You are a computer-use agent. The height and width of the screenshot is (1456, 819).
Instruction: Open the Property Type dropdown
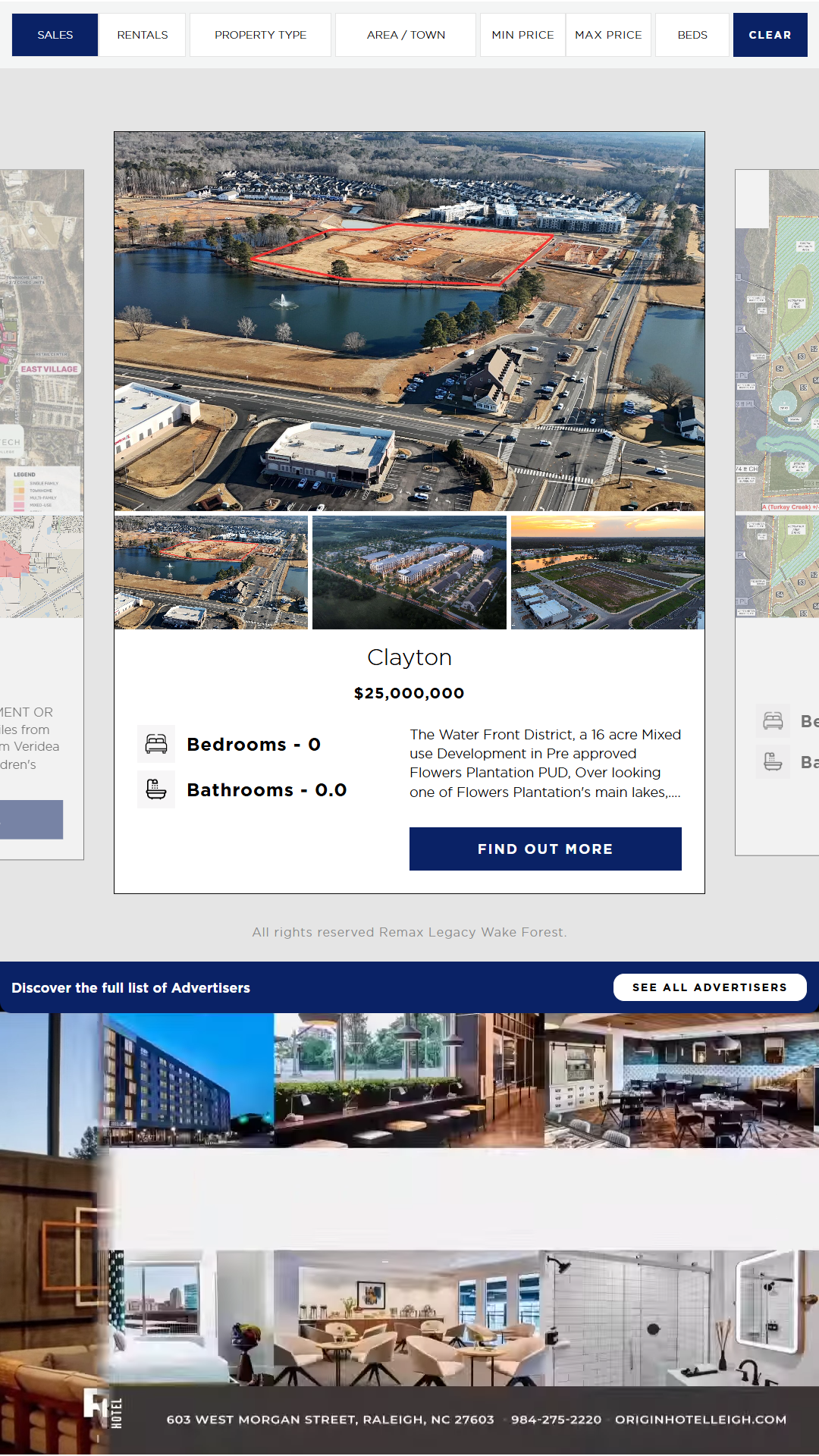click(x=260, y=35)
